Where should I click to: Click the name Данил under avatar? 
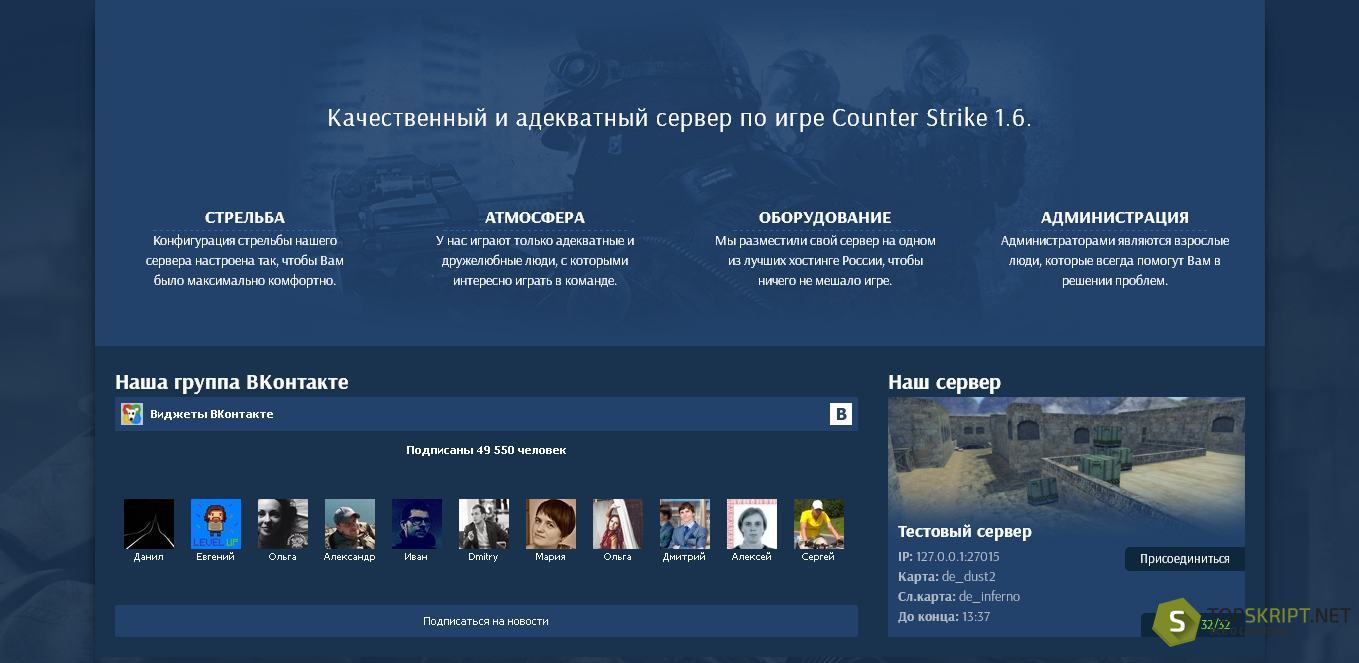(x=149, y=557)
